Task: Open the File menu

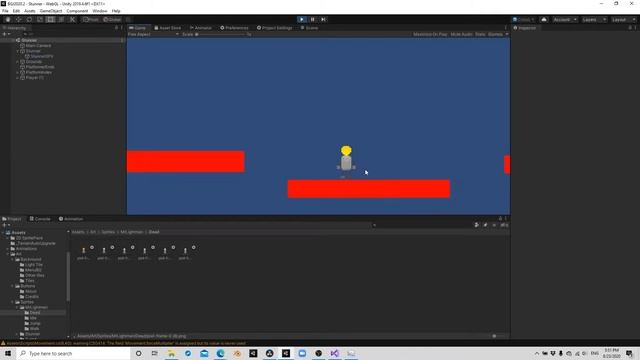Action: tap(5, 11)
